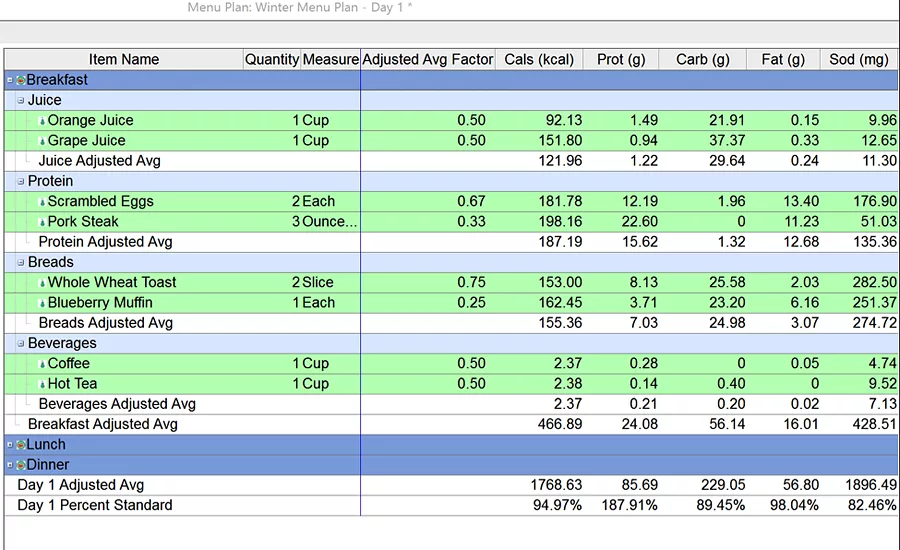
Task: Select the Whole Wheat Toast row
Action: pyautogui.click(x=451, y=282)
